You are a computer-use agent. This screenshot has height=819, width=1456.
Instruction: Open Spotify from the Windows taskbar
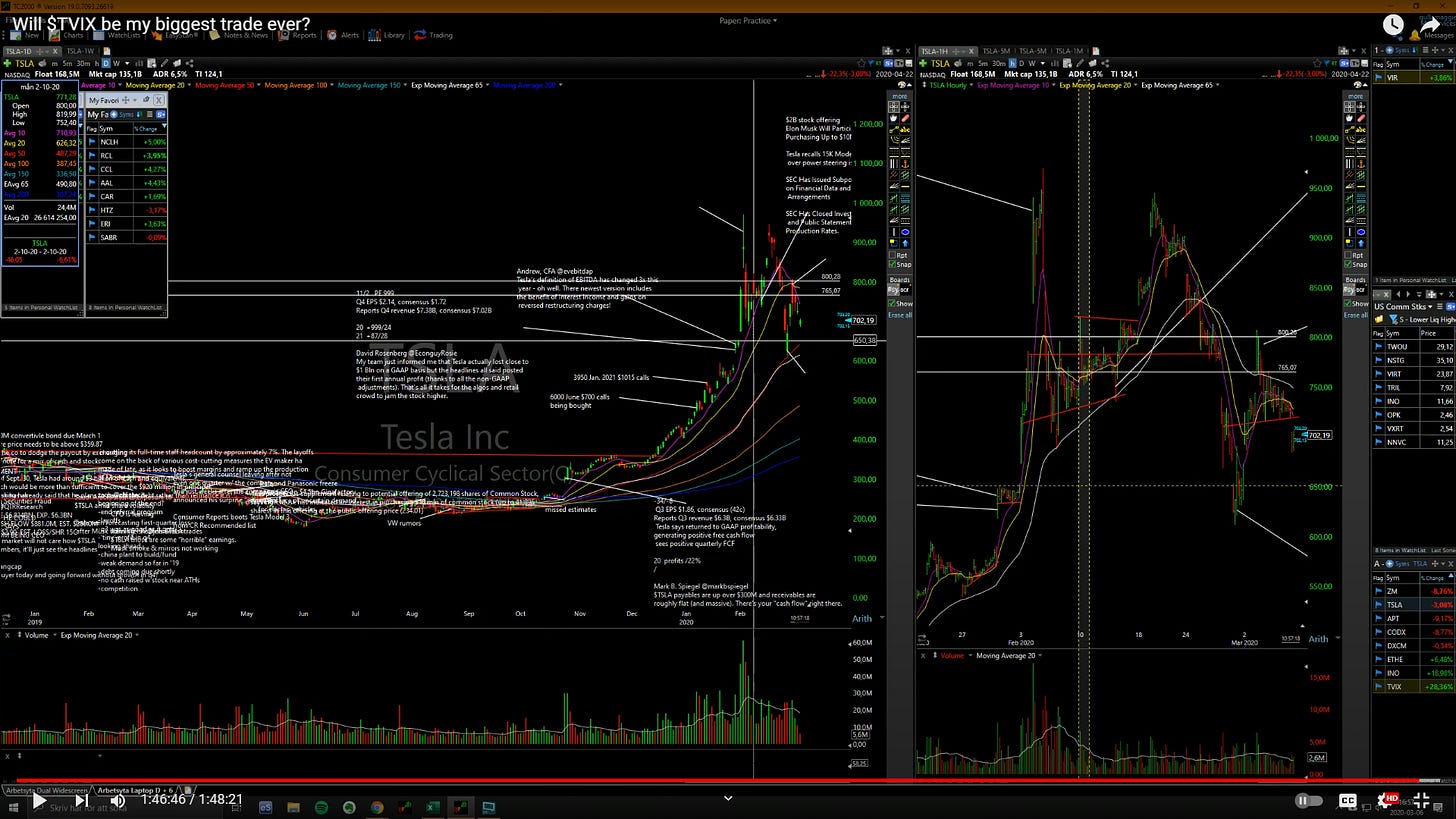(321, 807)
